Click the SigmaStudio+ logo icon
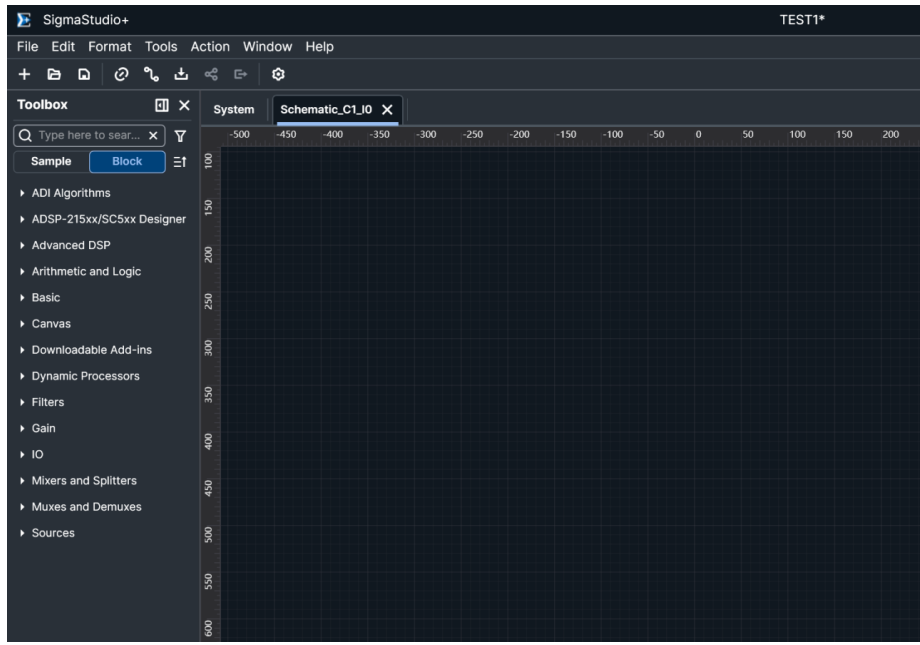 click(24, 20)
